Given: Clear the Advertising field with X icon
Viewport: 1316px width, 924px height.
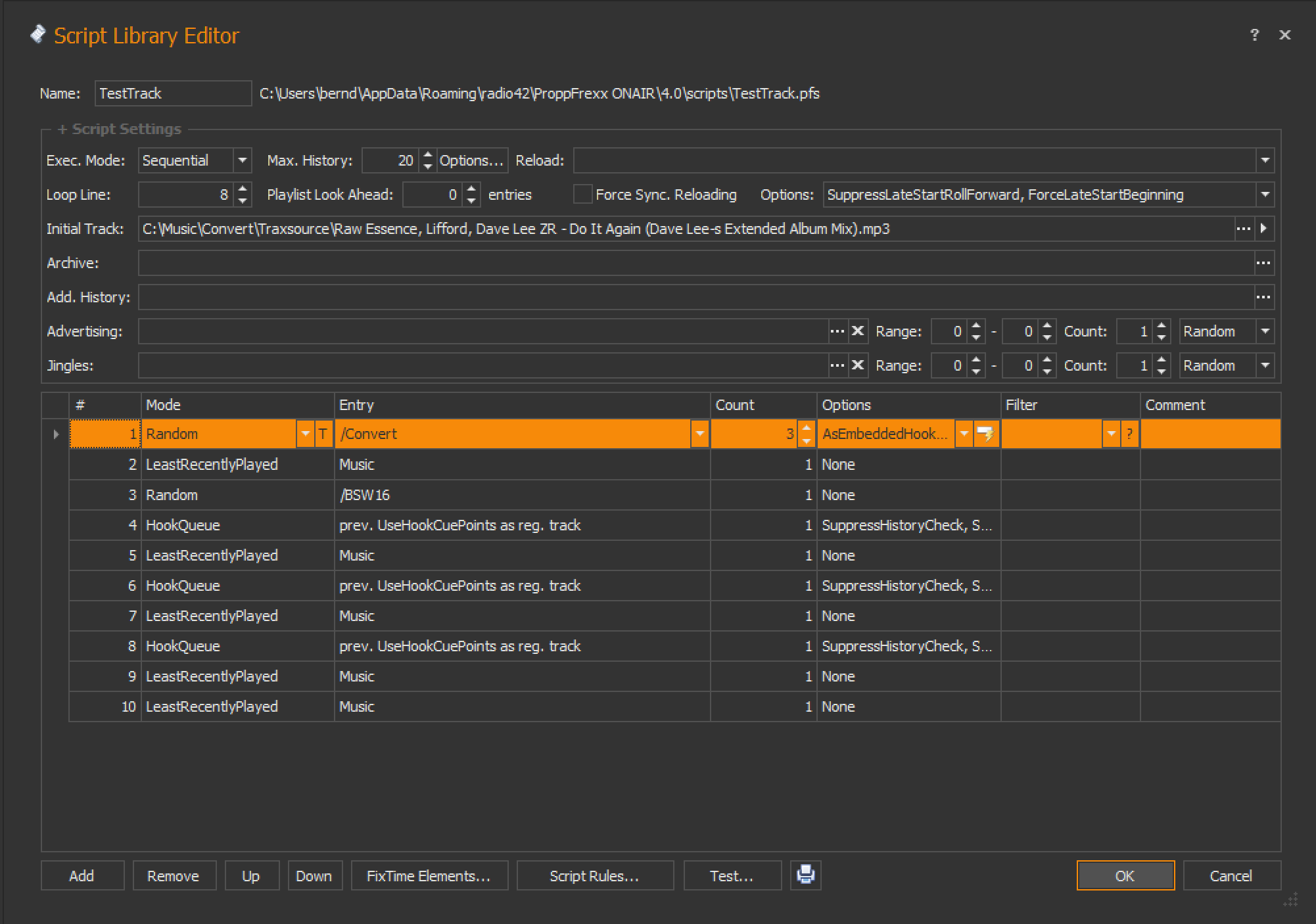Looking at the screenshot, I should [857, 331].
